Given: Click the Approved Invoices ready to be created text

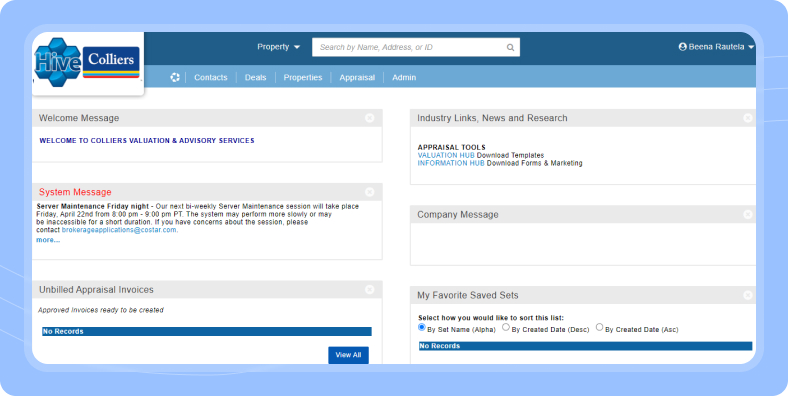Looking at the screenshot, I should (101, 310).
